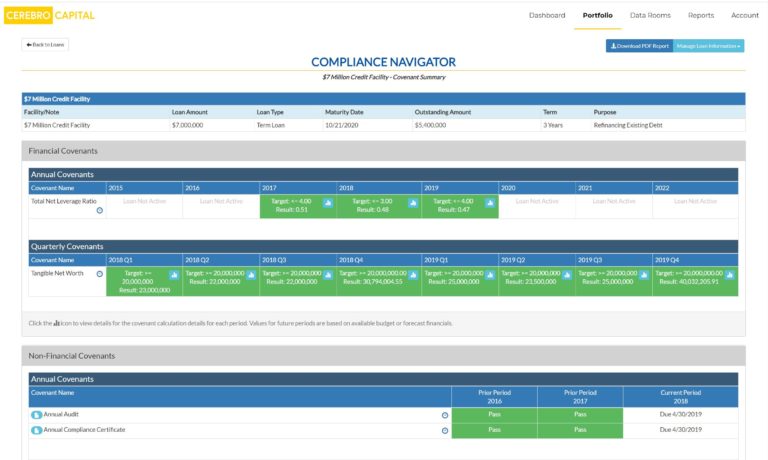
Task: Click Annual Compliance Certificate 2016 Pass cell
Action: [x=494, y=431]
